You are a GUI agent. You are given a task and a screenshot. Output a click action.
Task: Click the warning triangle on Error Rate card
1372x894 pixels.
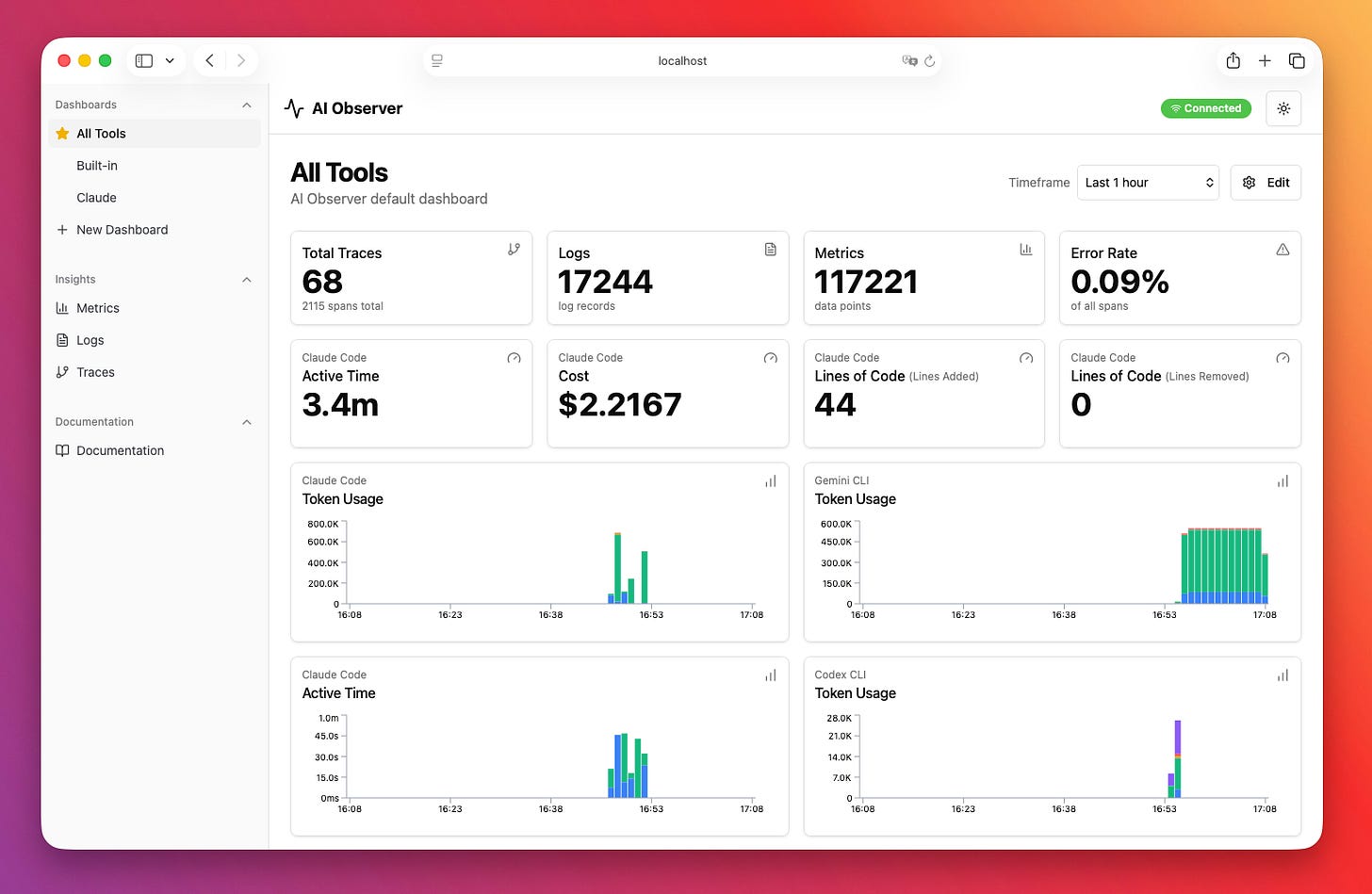click(1282, 249)
